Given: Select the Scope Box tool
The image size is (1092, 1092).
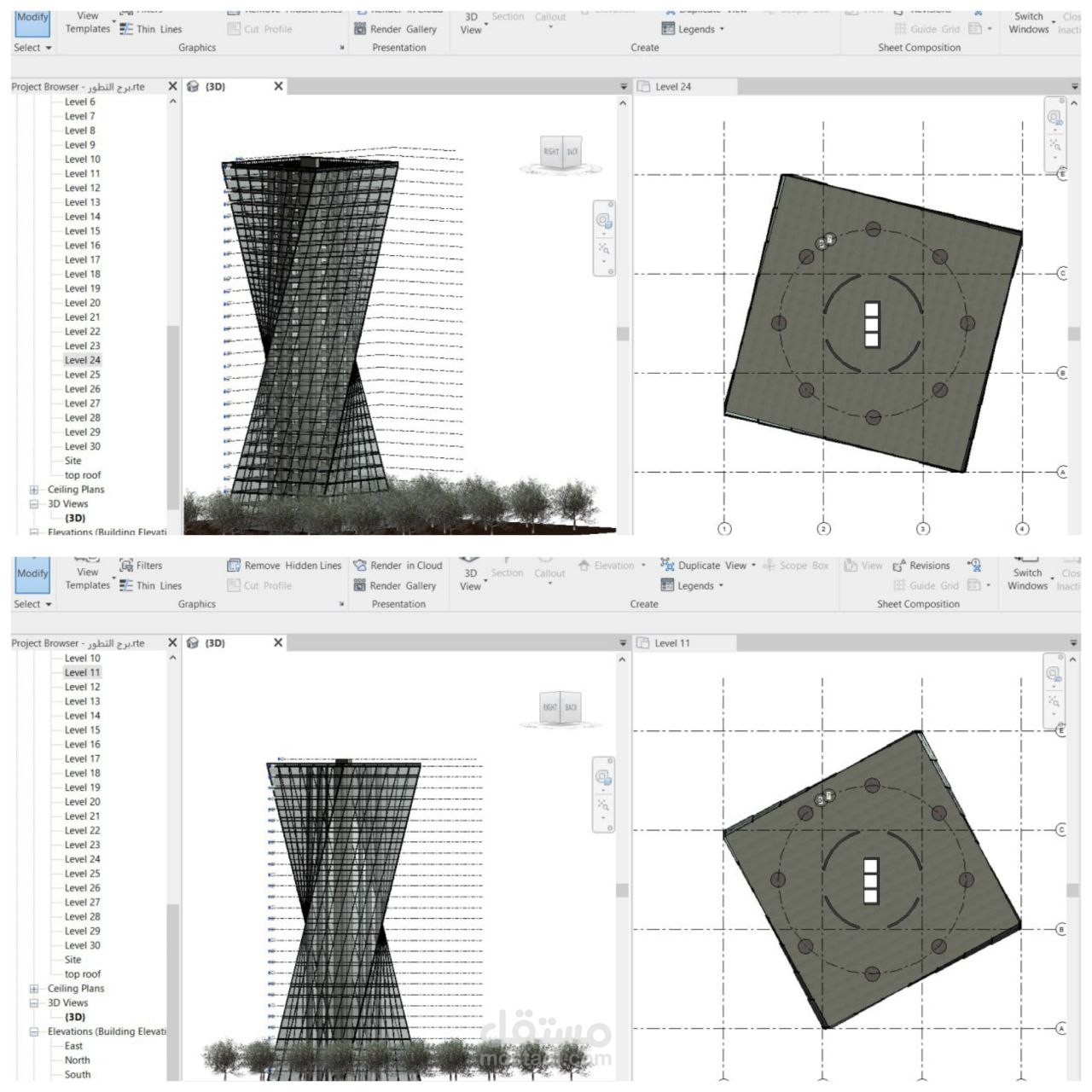Looking at the screenshot, I should click(x=795, y=566).
